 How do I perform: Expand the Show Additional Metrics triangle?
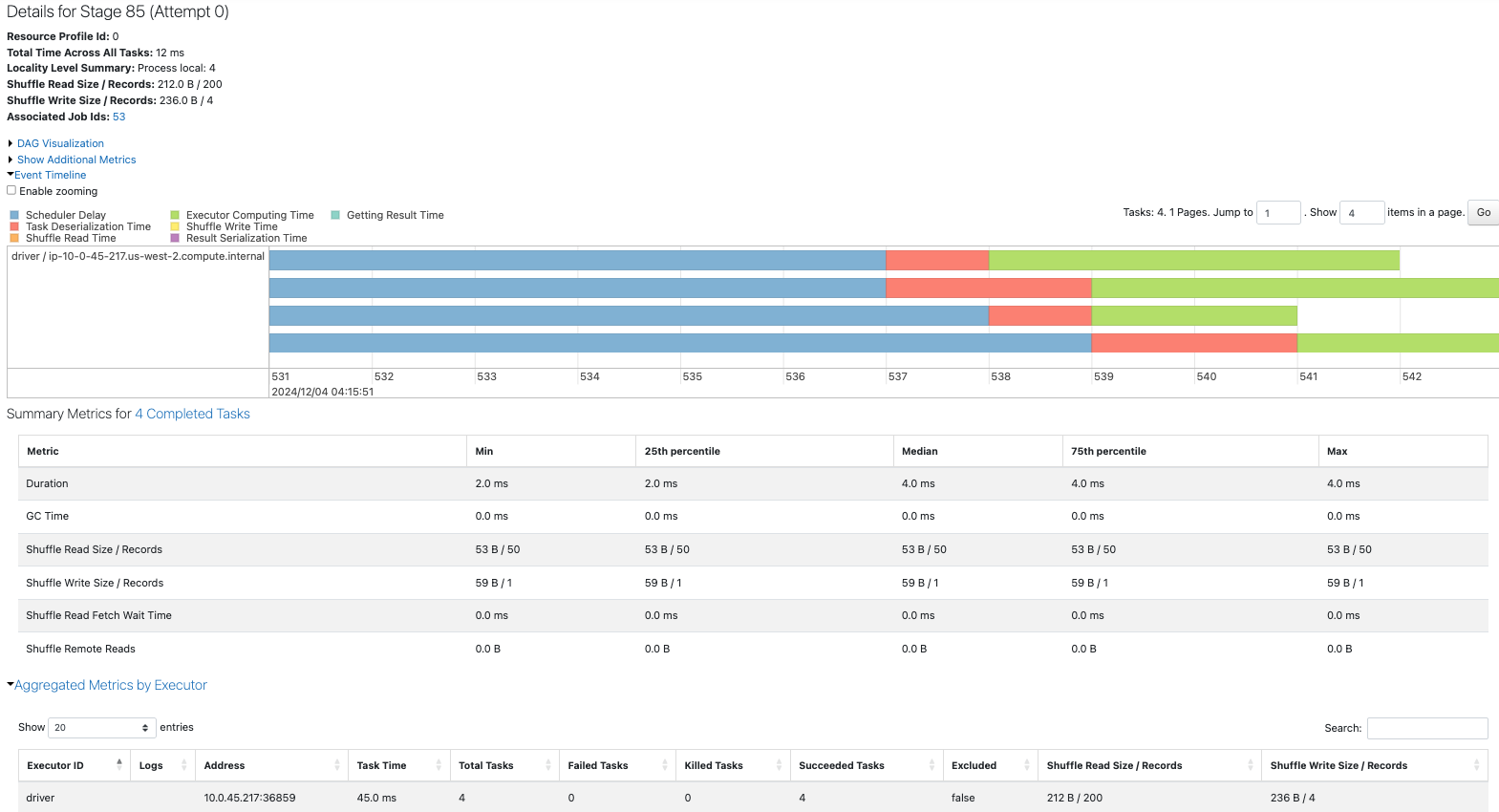(11, 160)
